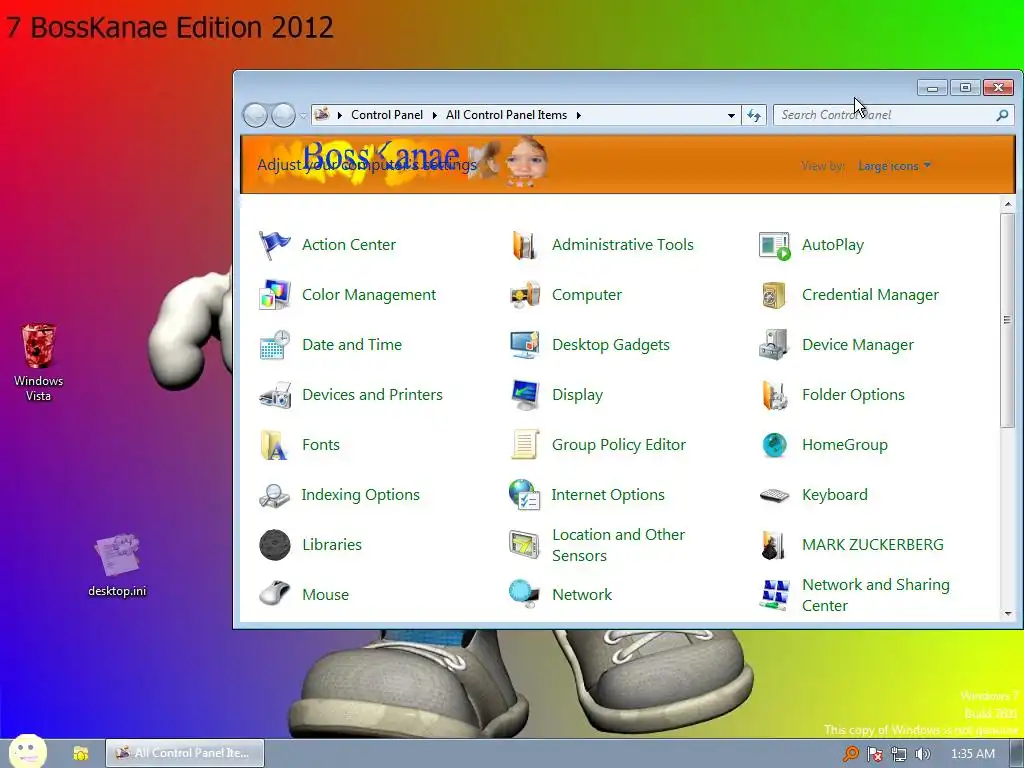Image resolution: width=1024 pixels, height=768 pixels.
Task: Open Devices and Printers icon
Action: (x=274, y=395)
